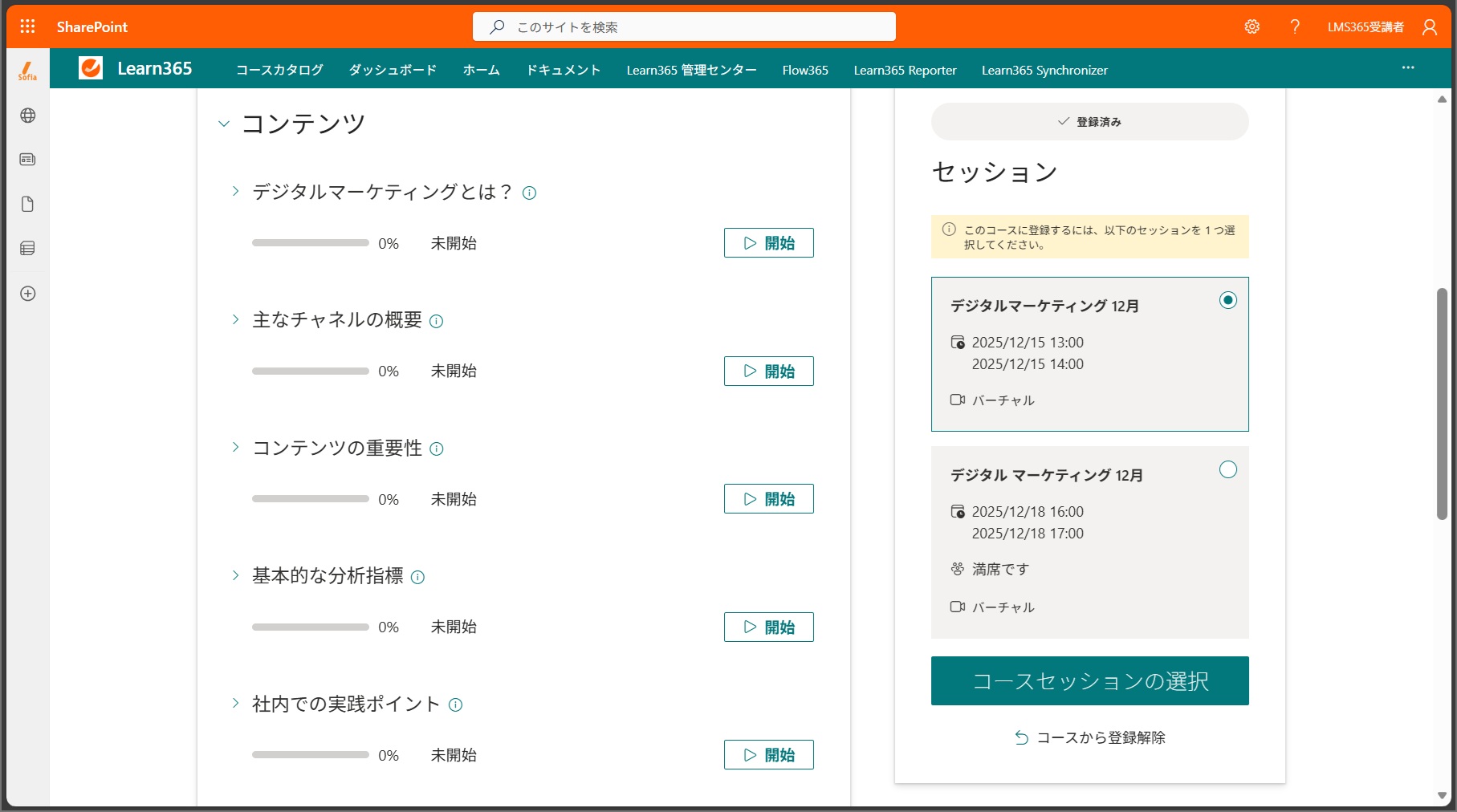Click the search magnifier icon

(497, 26)
